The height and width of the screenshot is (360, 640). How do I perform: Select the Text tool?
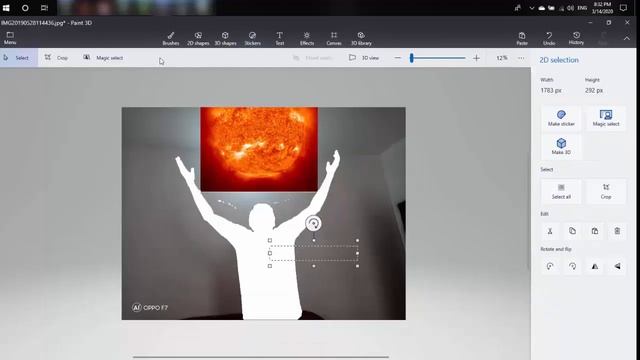pyautogui.click(x=280, y=38)
